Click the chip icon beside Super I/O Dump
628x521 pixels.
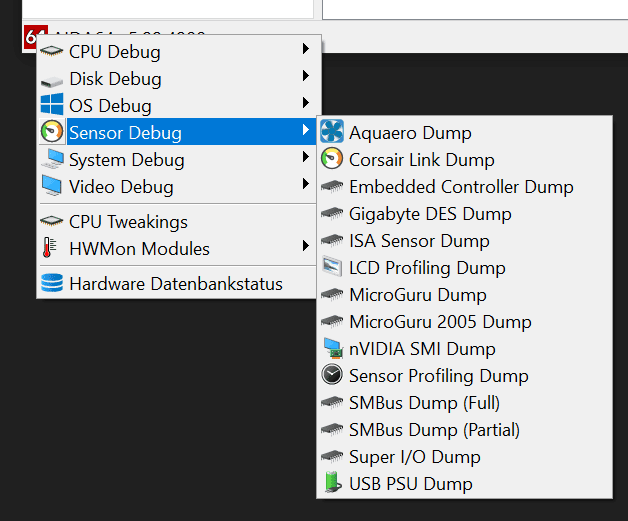pyautogui.click(x=332, y=456)
